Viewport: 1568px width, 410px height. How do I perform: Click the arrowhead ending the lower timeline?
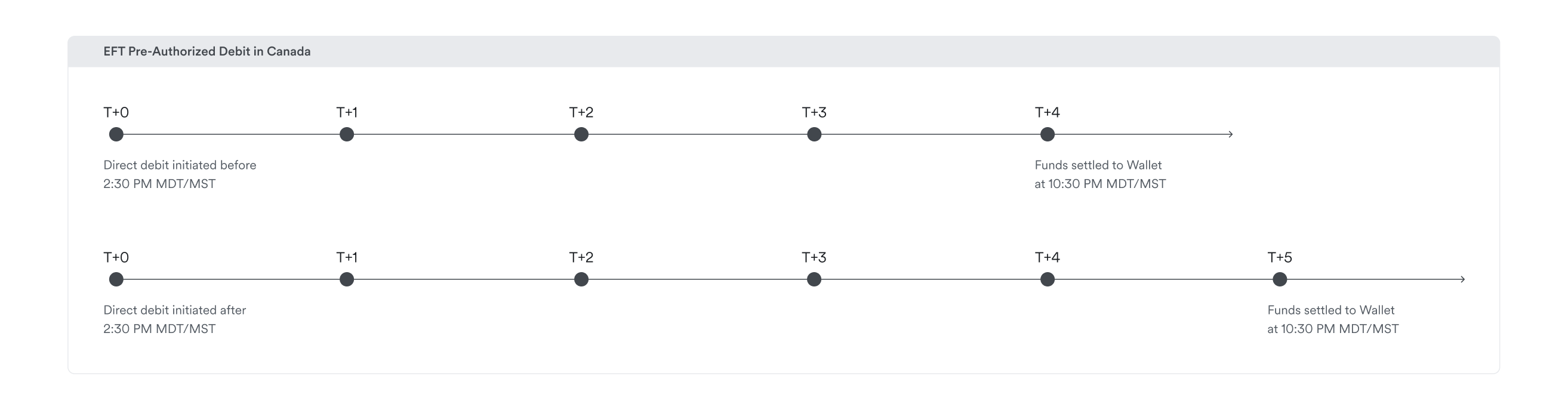click(1462, 279)
